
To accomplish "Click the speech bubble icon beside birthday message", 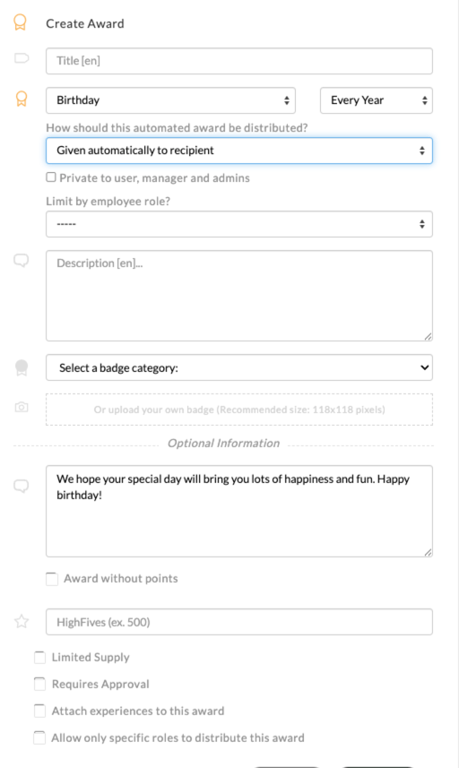I will pyautogui.click(x=21, y=486).
